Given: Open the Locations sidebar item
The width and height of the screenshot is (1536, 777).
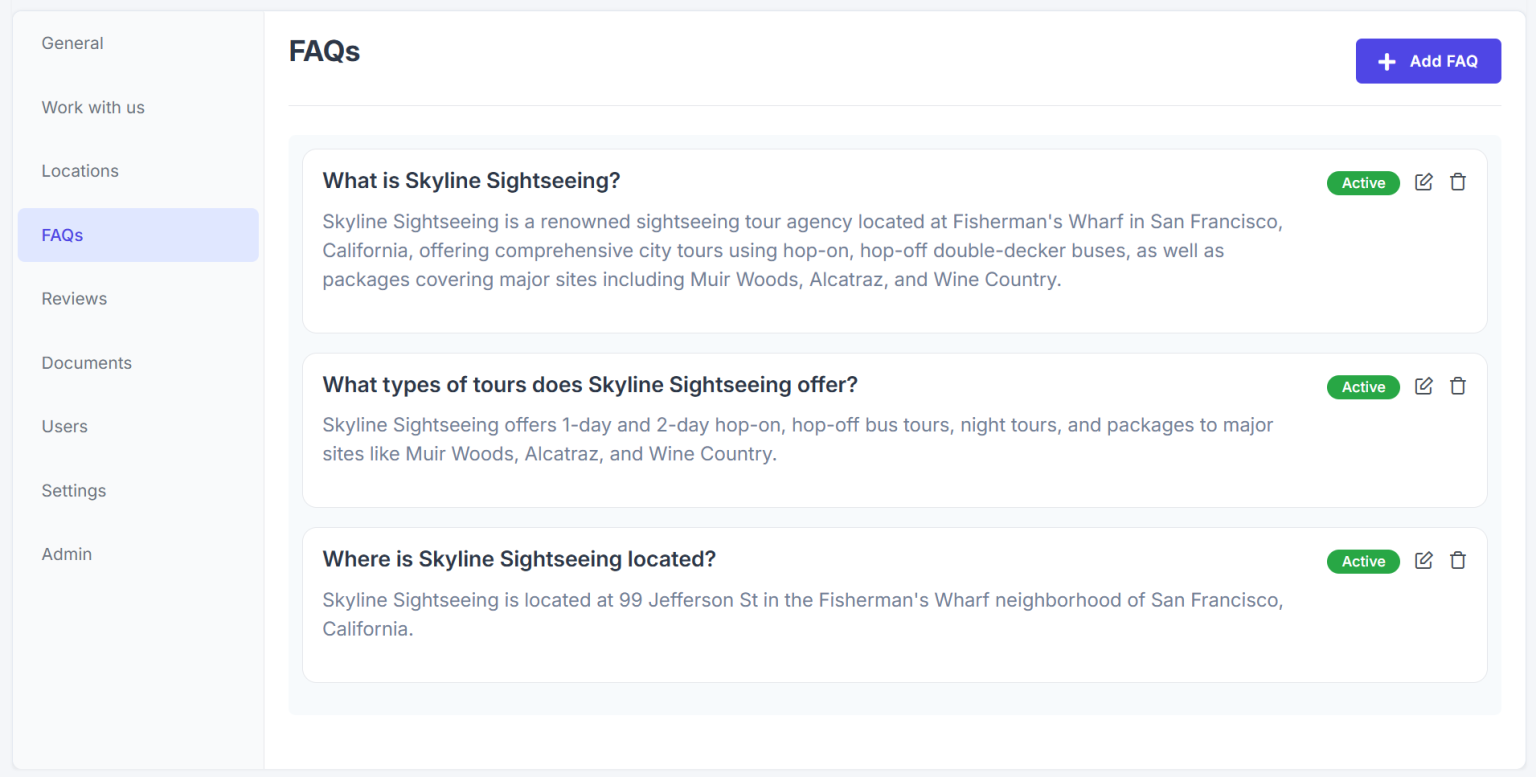Looking at the screenshot, I should (80, 171).
